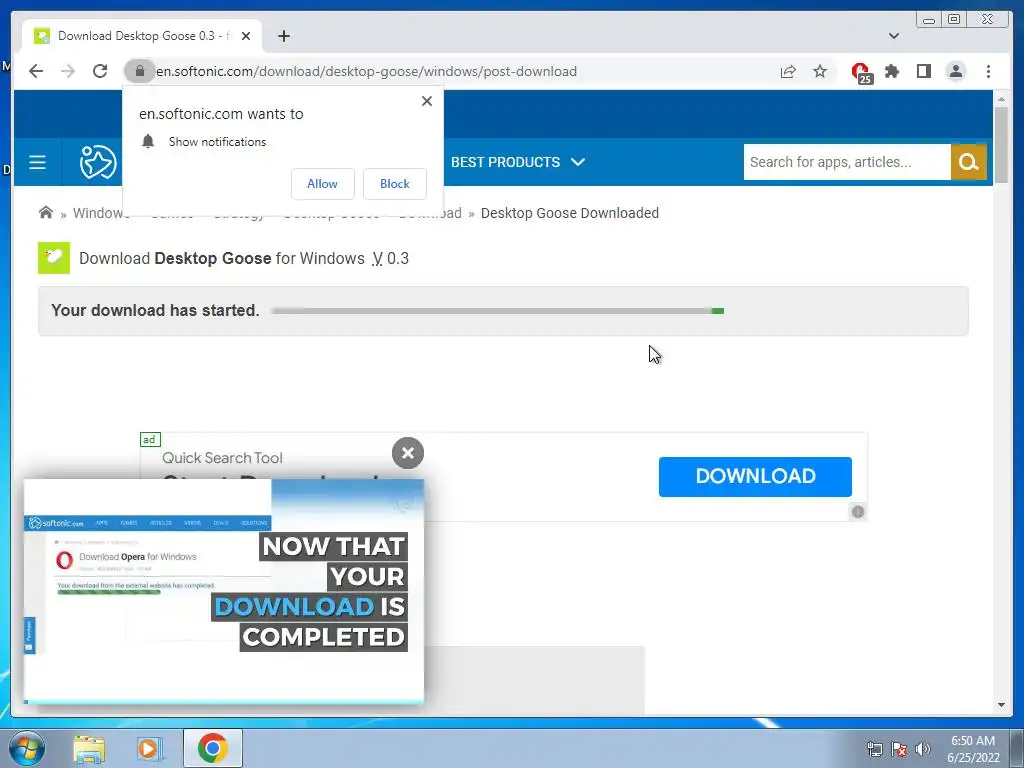Open Windows Explorer from the taskbar
The height and width of the screenshot is (768, 1024).
(x=89, y=748)
